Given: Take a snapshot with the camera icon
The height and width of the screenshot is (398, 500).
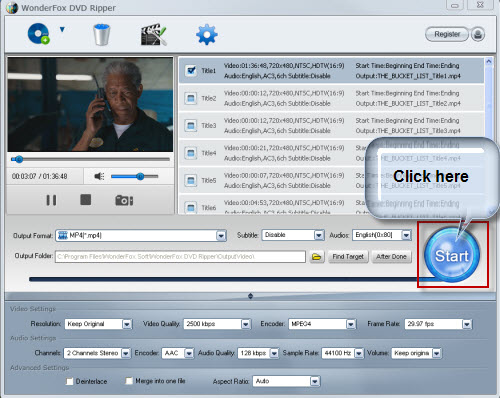Looking at the screenshot, I should [x=124, y=200].
